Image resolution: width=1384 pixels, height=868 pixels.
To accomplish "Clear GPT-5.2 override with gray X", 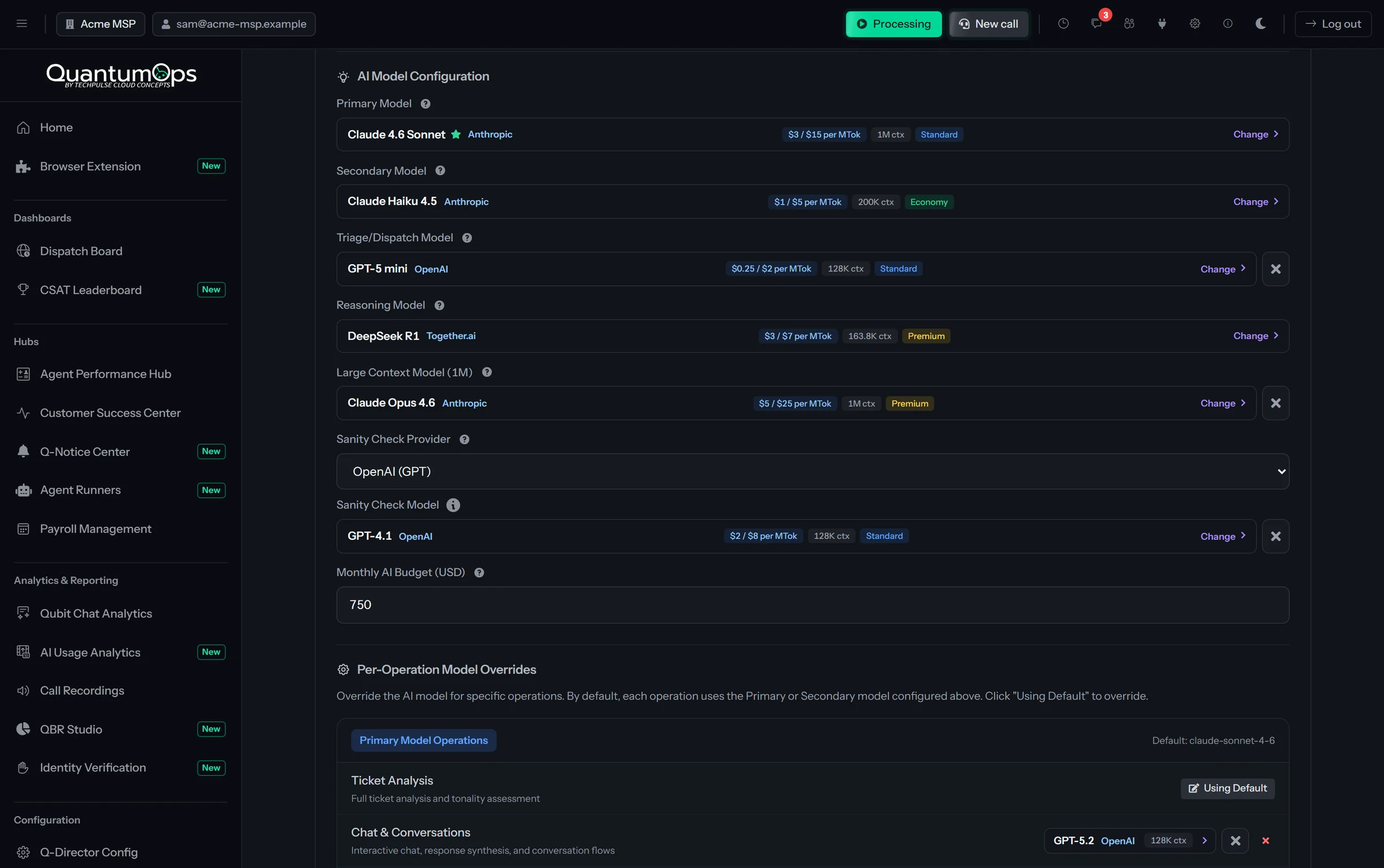I will pyautogui.click(x=1235, y=841).
